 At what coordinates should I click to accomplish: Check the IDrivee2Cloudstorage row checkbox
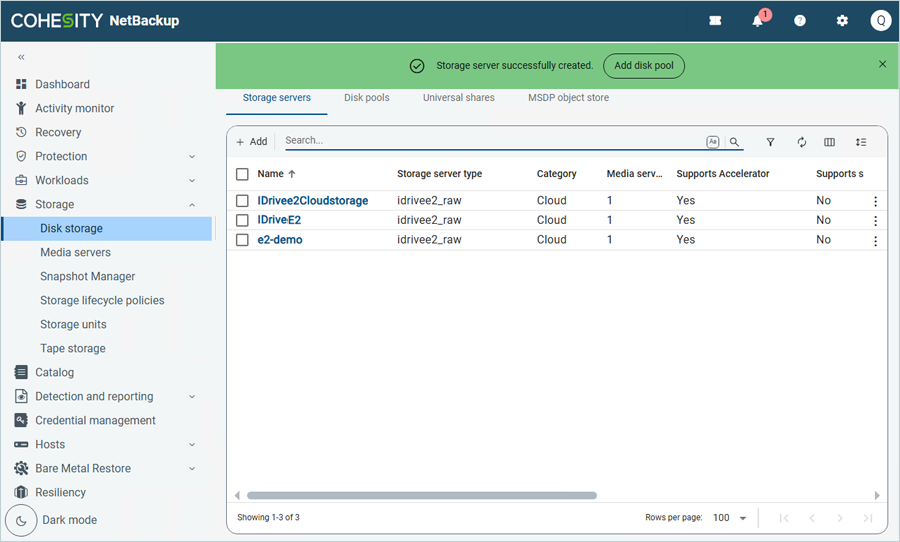[242, 201]
